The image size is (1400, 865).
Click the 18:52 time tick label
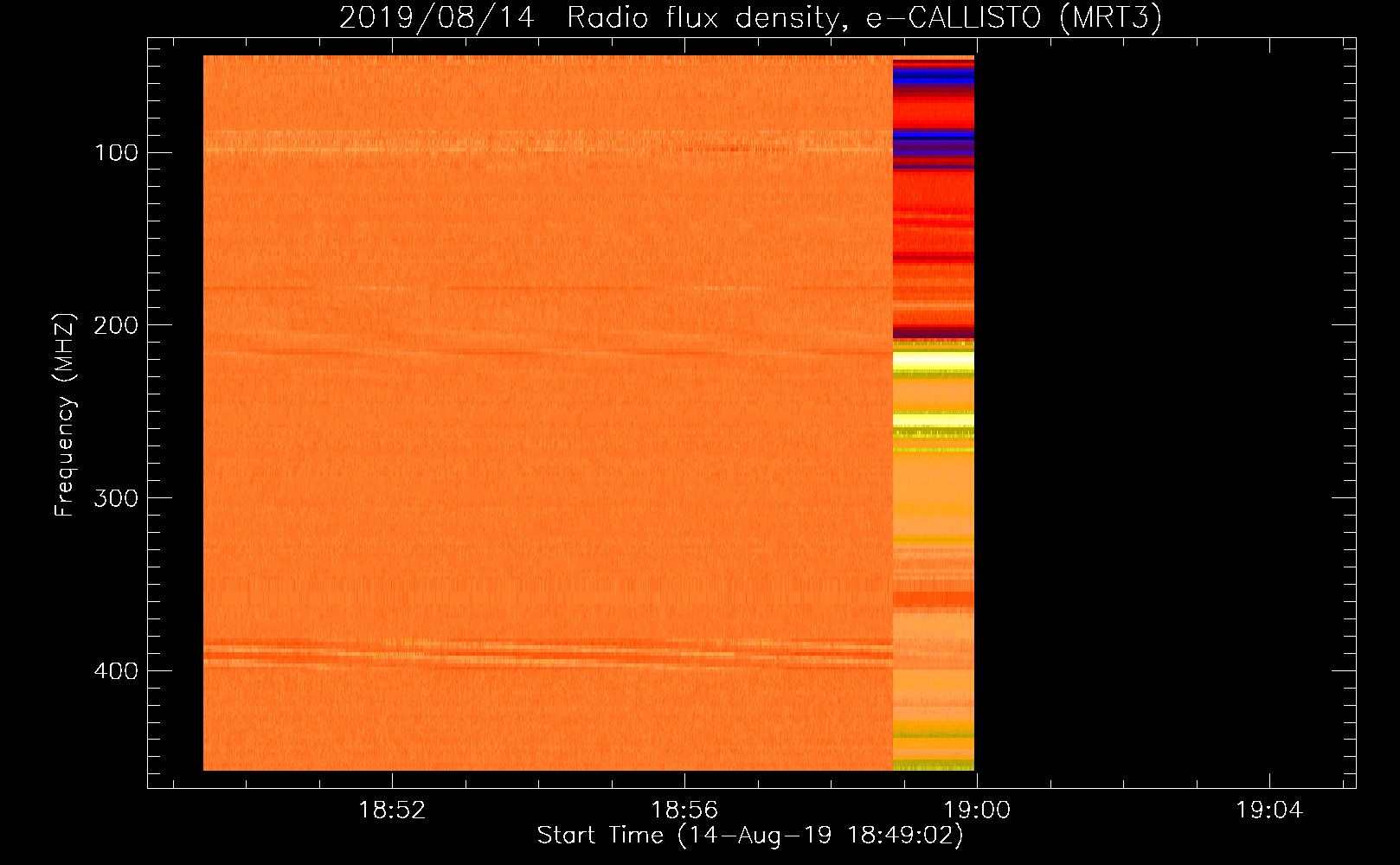tap(393, 811)
